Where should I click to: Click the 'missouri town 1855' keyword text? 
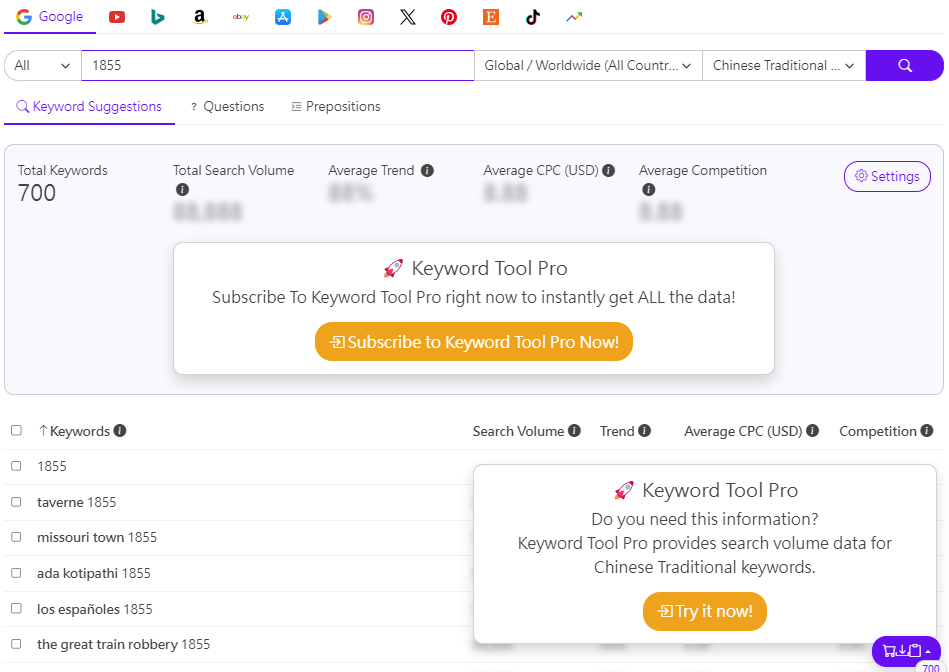[97, 538]
